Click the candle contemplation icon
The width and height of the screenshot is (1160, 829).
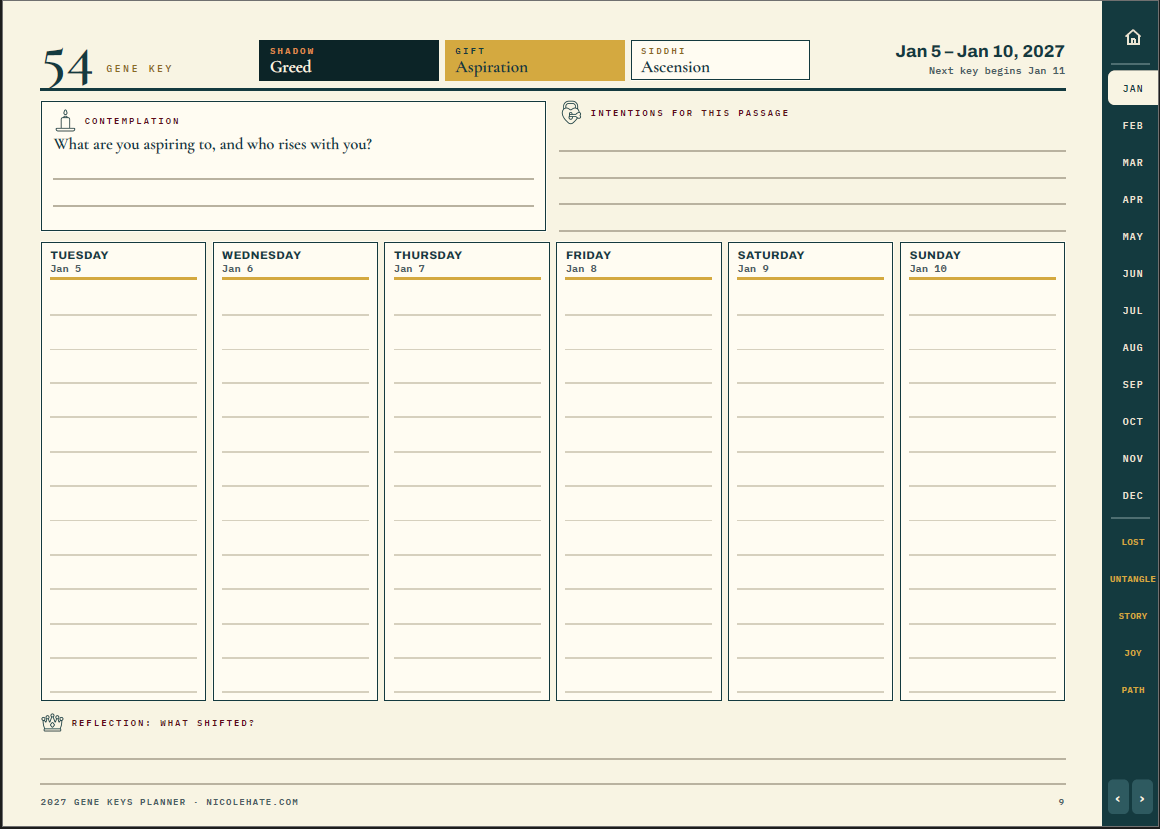[x=65, y=121]
